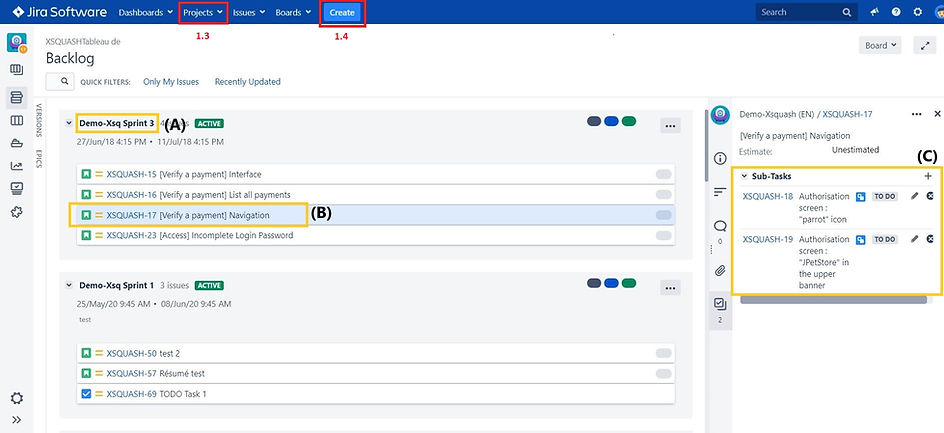Toggle the Recently Updated quick filter
This screenshot has height=433, width=944.
(x=247, y=82)
